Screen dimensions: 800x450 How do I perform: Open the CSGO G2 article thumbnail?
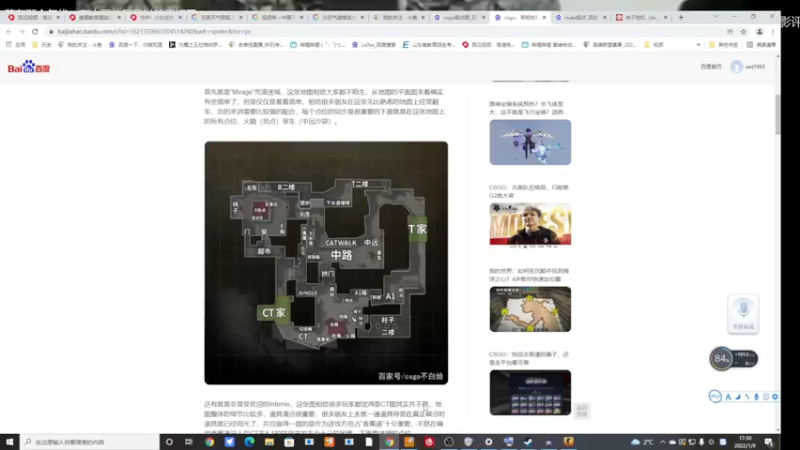(530, 225)
